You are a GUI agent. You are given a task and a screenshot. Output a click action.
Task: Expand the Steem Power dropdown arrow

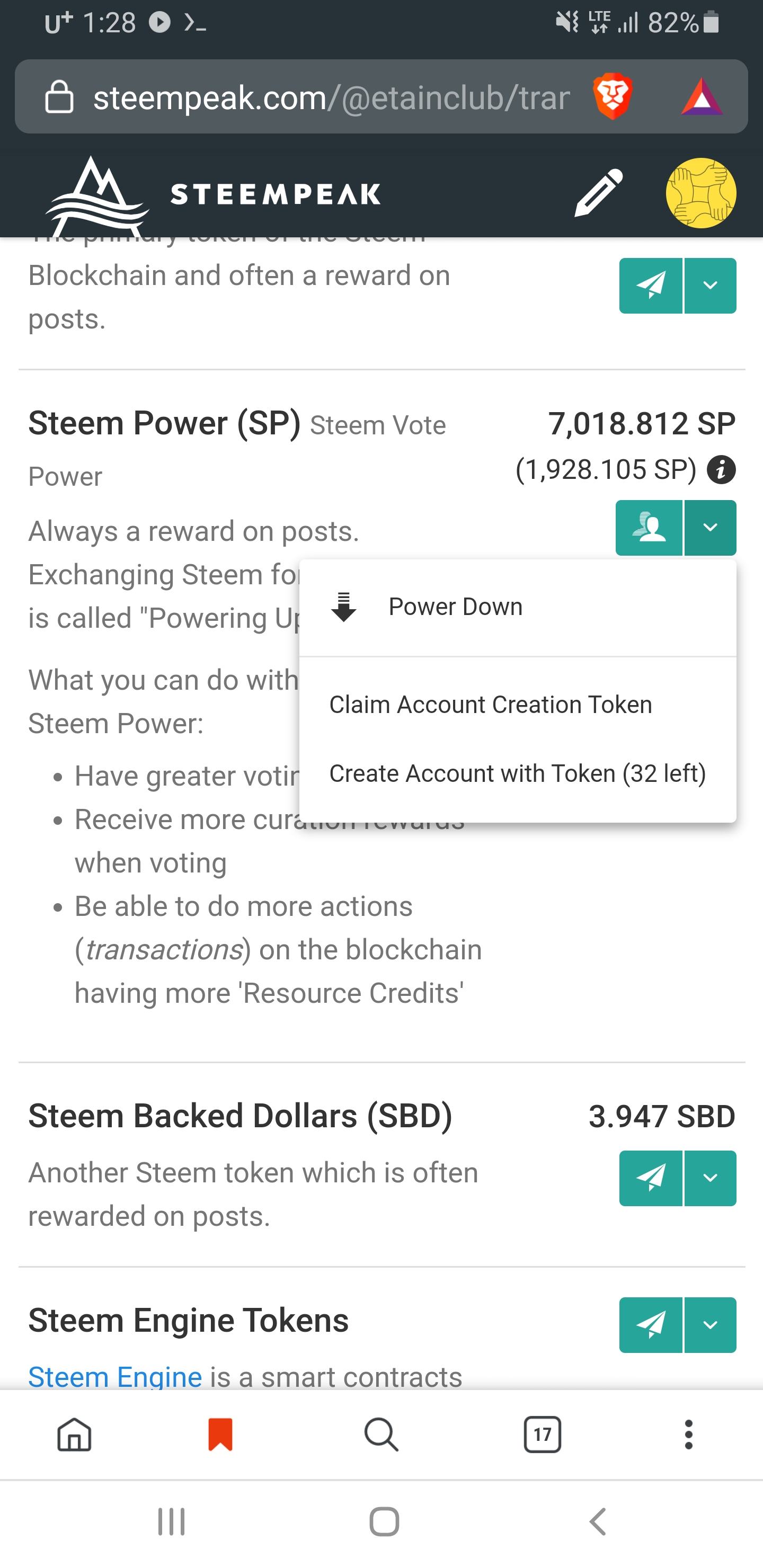(x=710, y=528)
